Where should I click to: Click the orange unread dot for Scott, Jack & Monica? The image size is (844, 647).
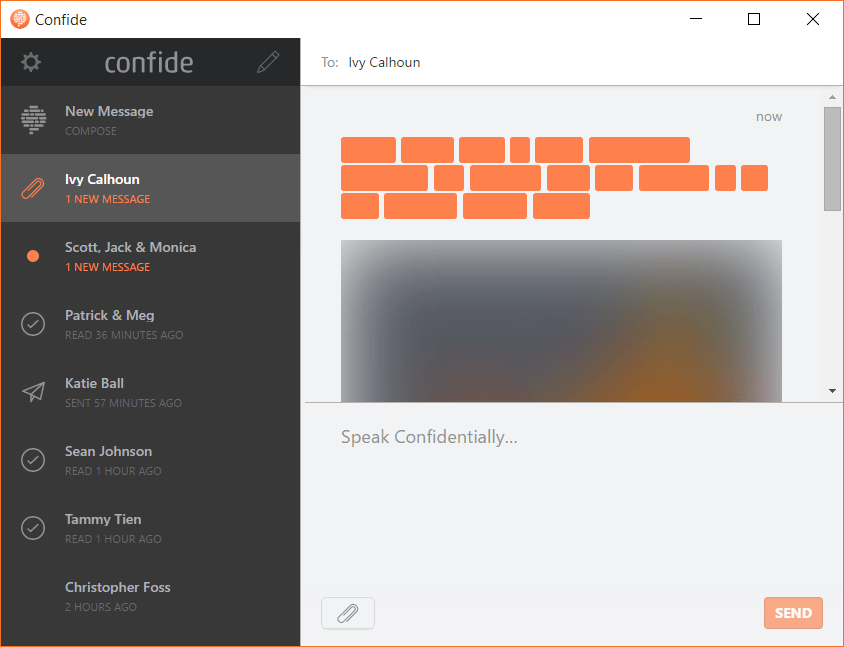coord(33,256)
